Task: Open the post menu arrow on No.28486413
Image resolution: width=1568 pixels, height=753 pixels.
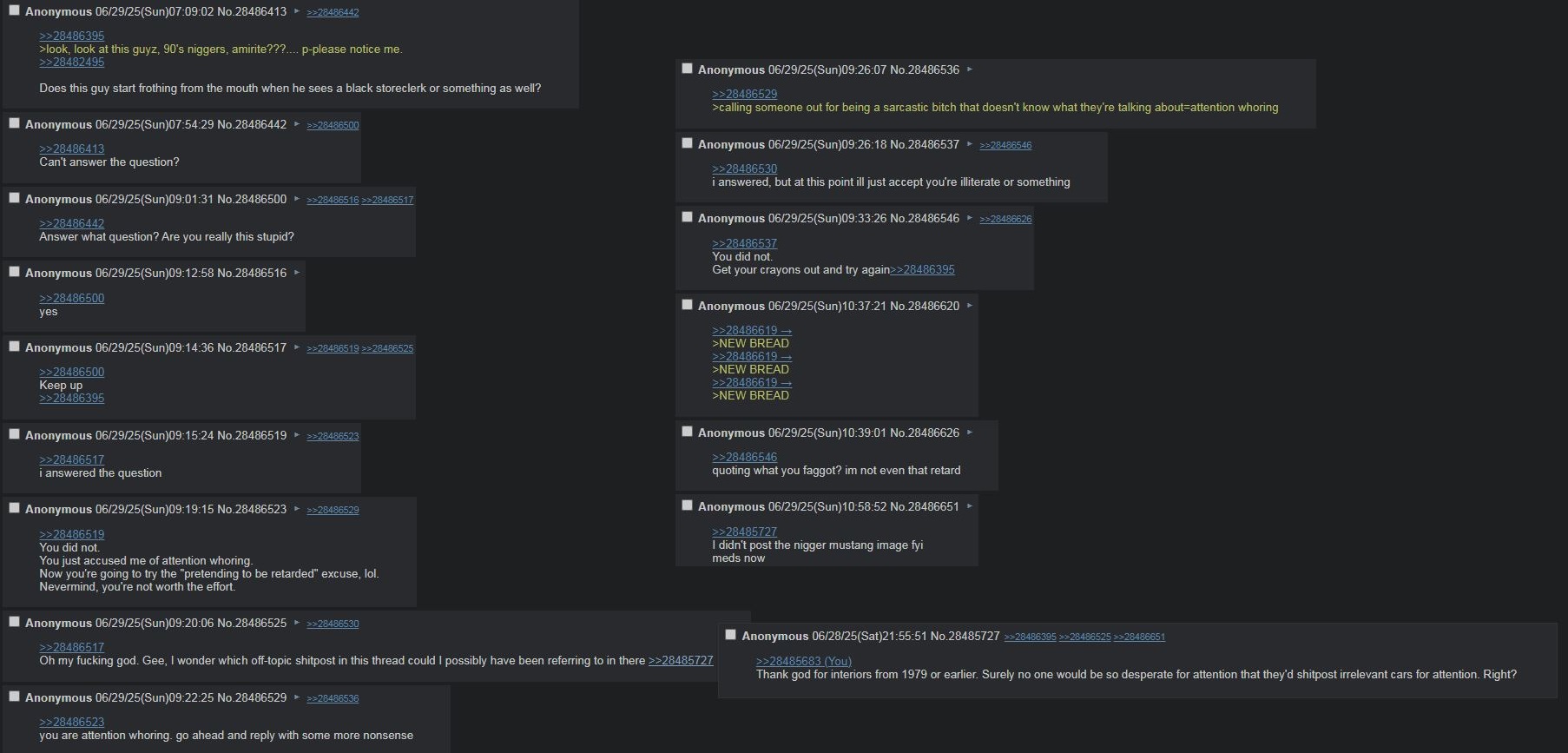Action: [297, 11]
